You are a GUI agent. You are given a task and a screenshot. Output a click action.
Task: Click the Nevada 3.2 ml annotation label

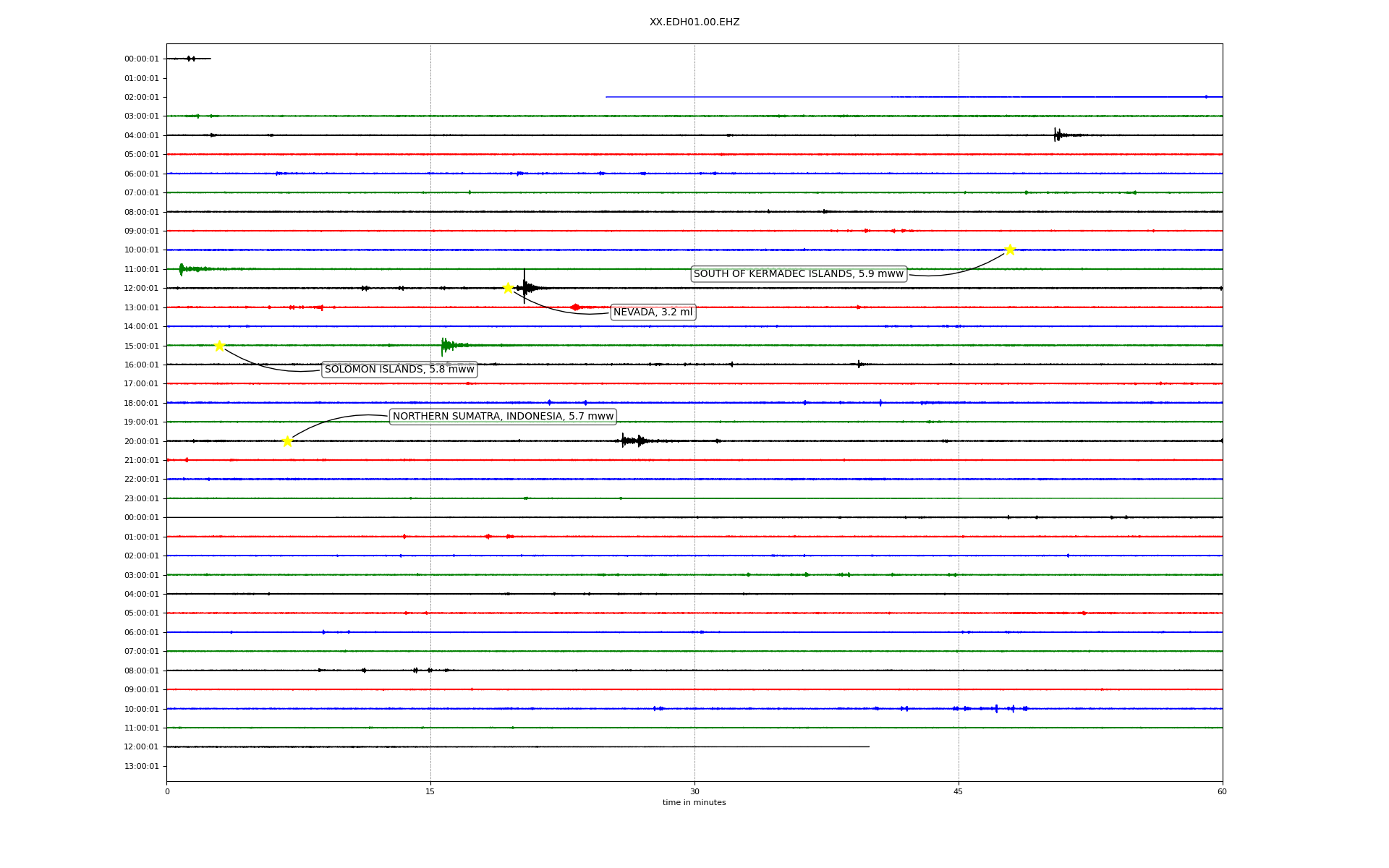653,312
